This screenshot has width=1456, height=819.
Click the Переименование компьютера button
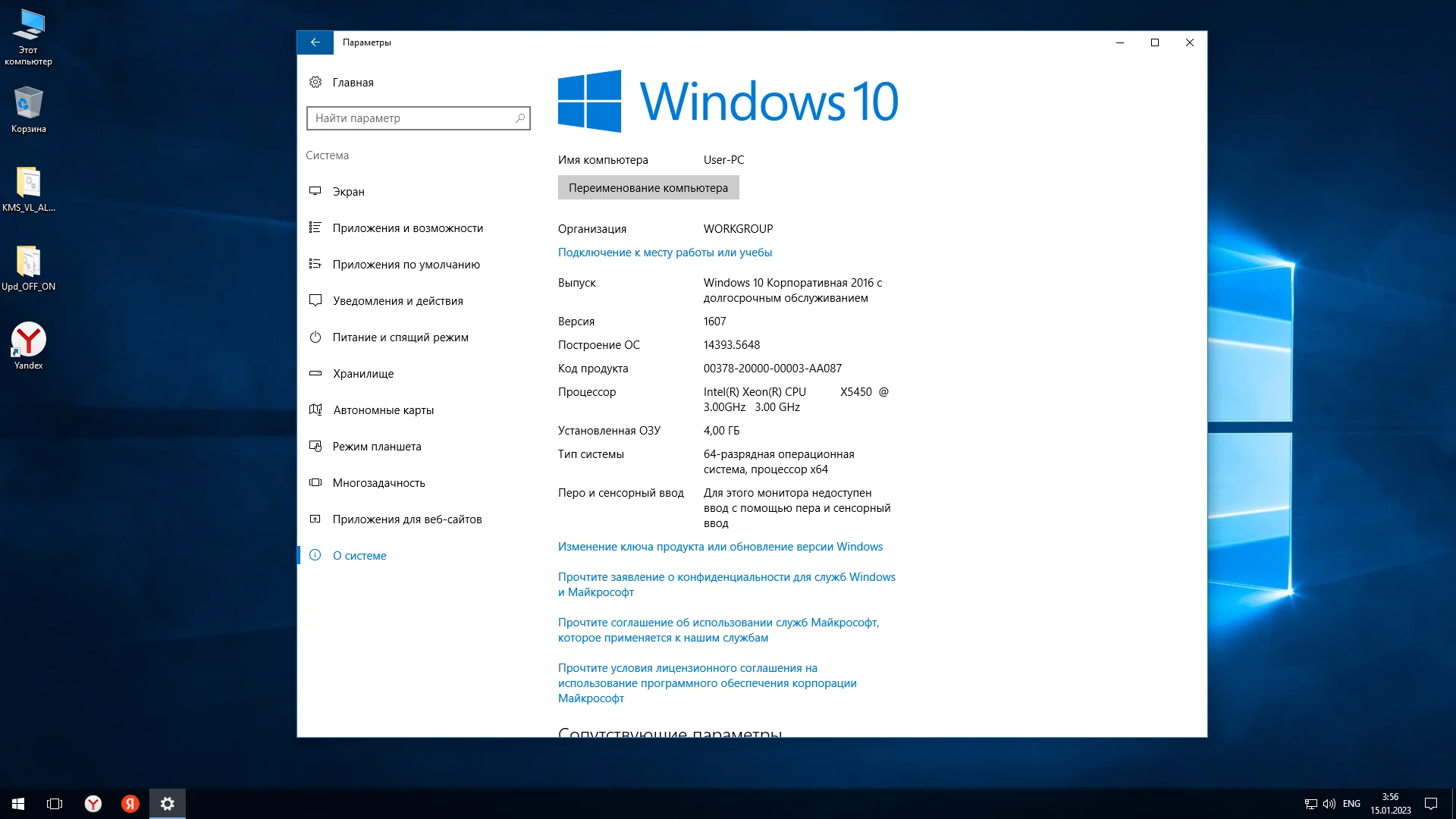648,188
